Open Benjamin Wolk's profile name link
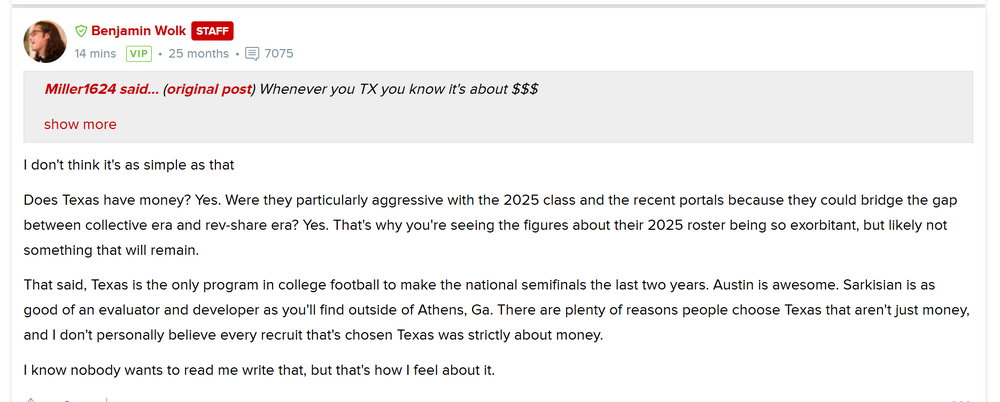Image resolution: width=1000 pixels, height=402 pixels. (x=137, y=31)
